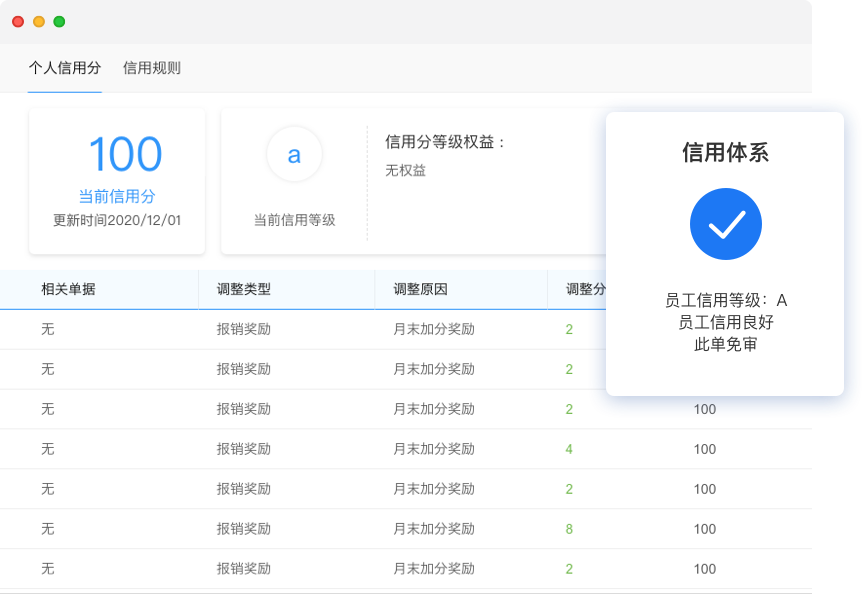
Task: Select the green score "4" in the table
Action: (x=568, y=449)
